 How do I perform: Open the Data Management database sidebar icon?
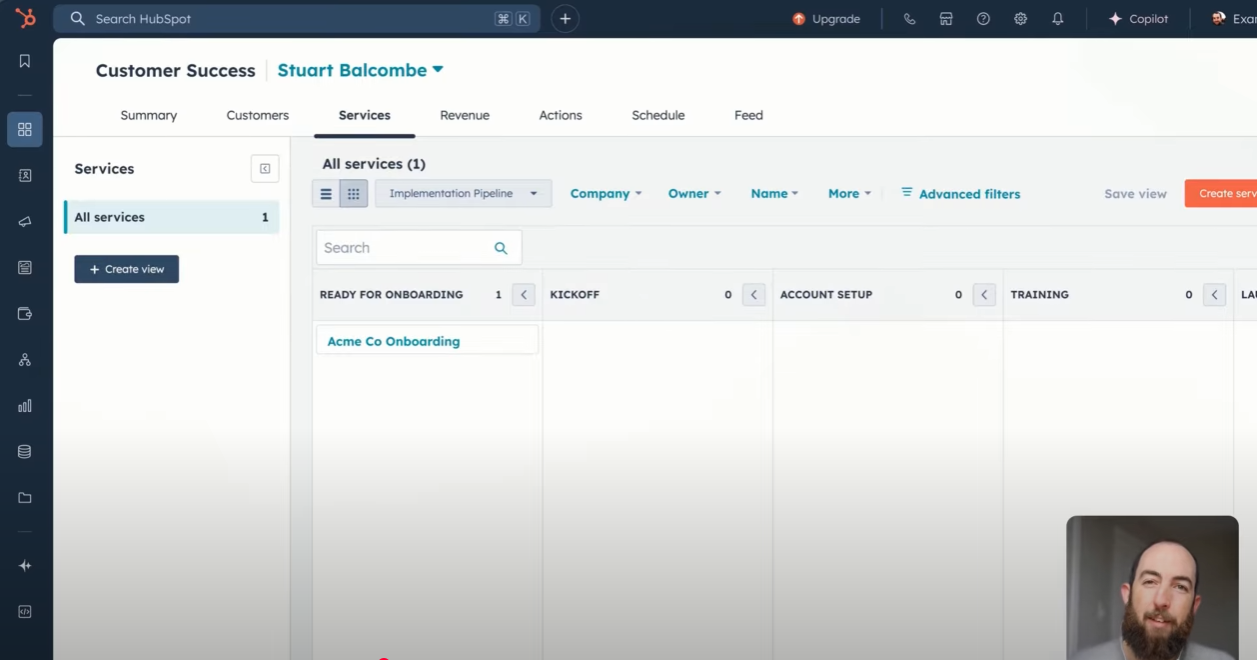tap(25, 452)
